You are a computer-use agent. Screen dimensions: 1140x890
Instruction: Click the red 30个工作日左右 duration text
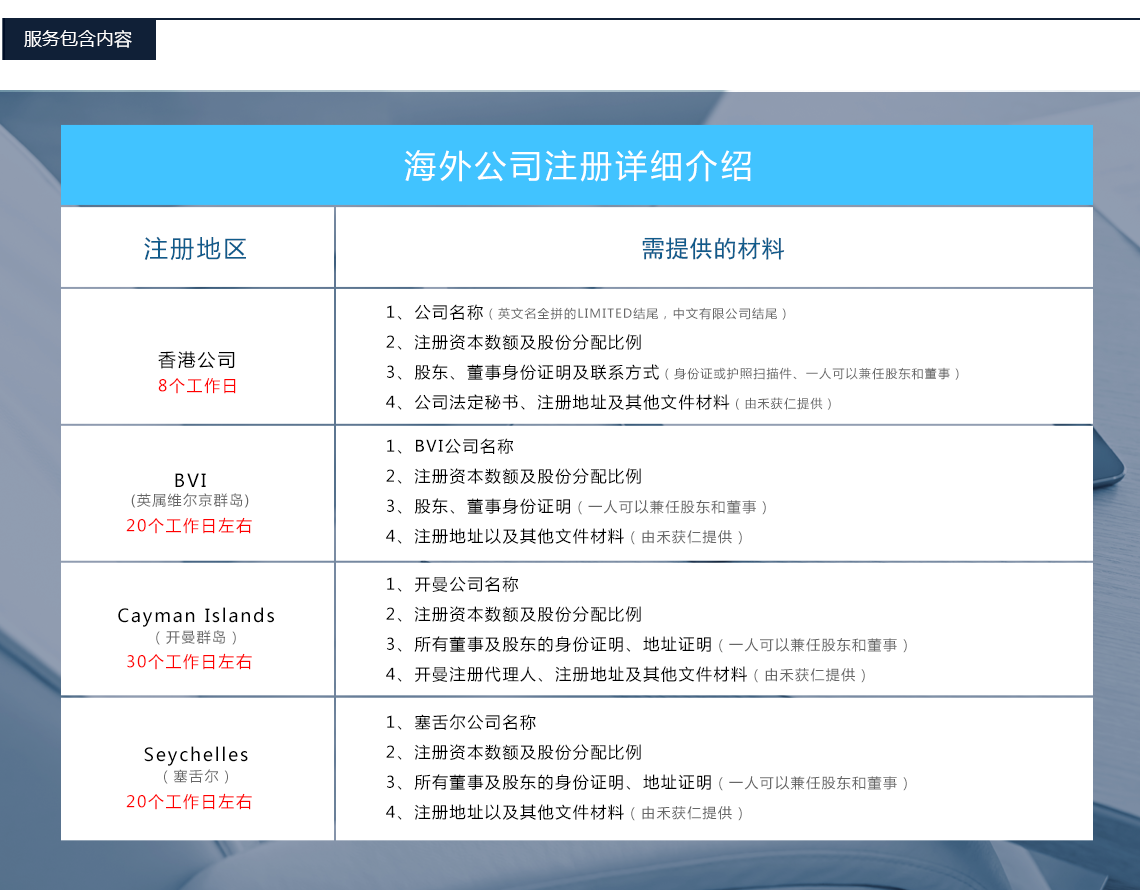click(x=189, y=662)
